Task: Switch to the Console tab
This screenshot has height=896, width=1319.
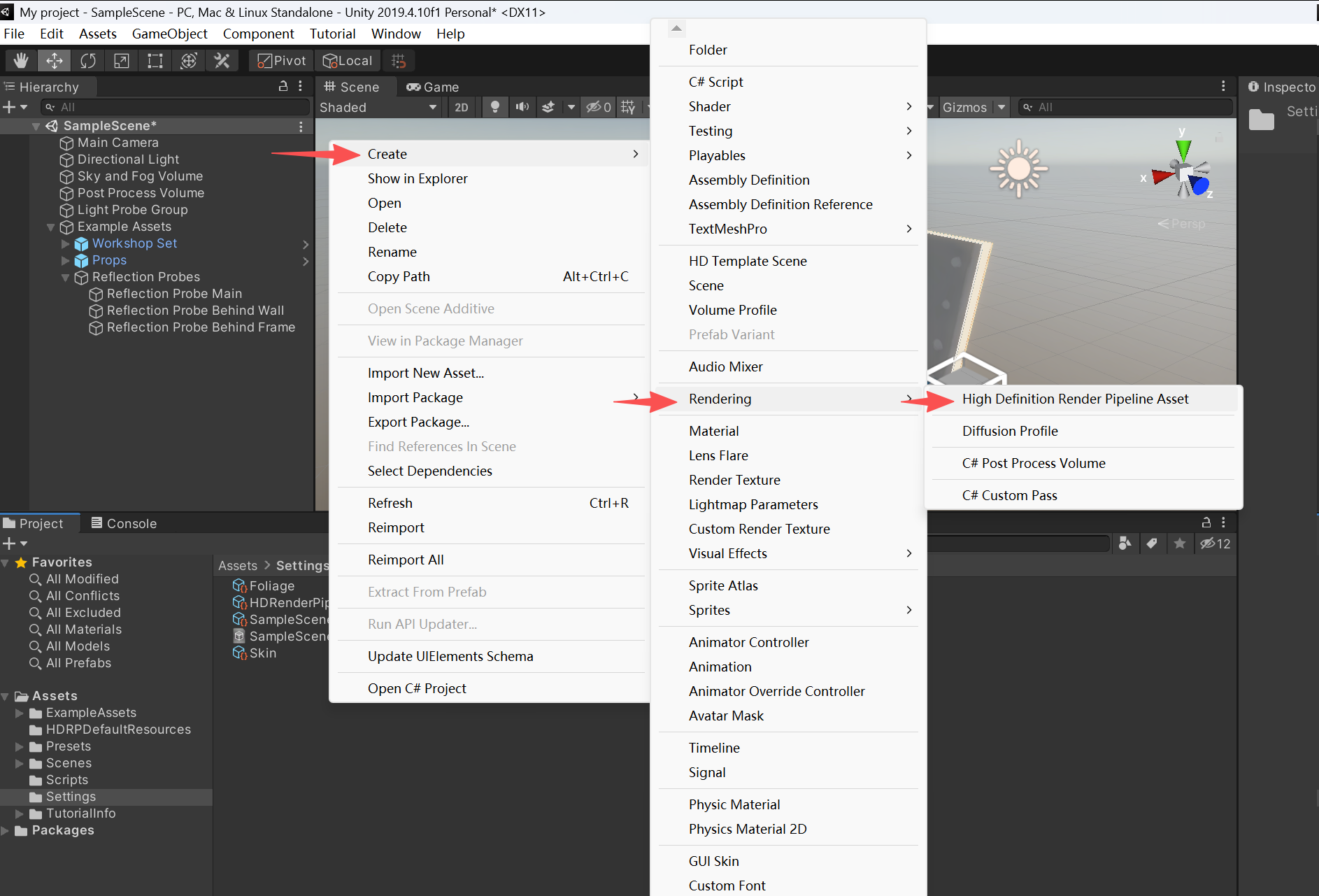Action: coord(124,523)
